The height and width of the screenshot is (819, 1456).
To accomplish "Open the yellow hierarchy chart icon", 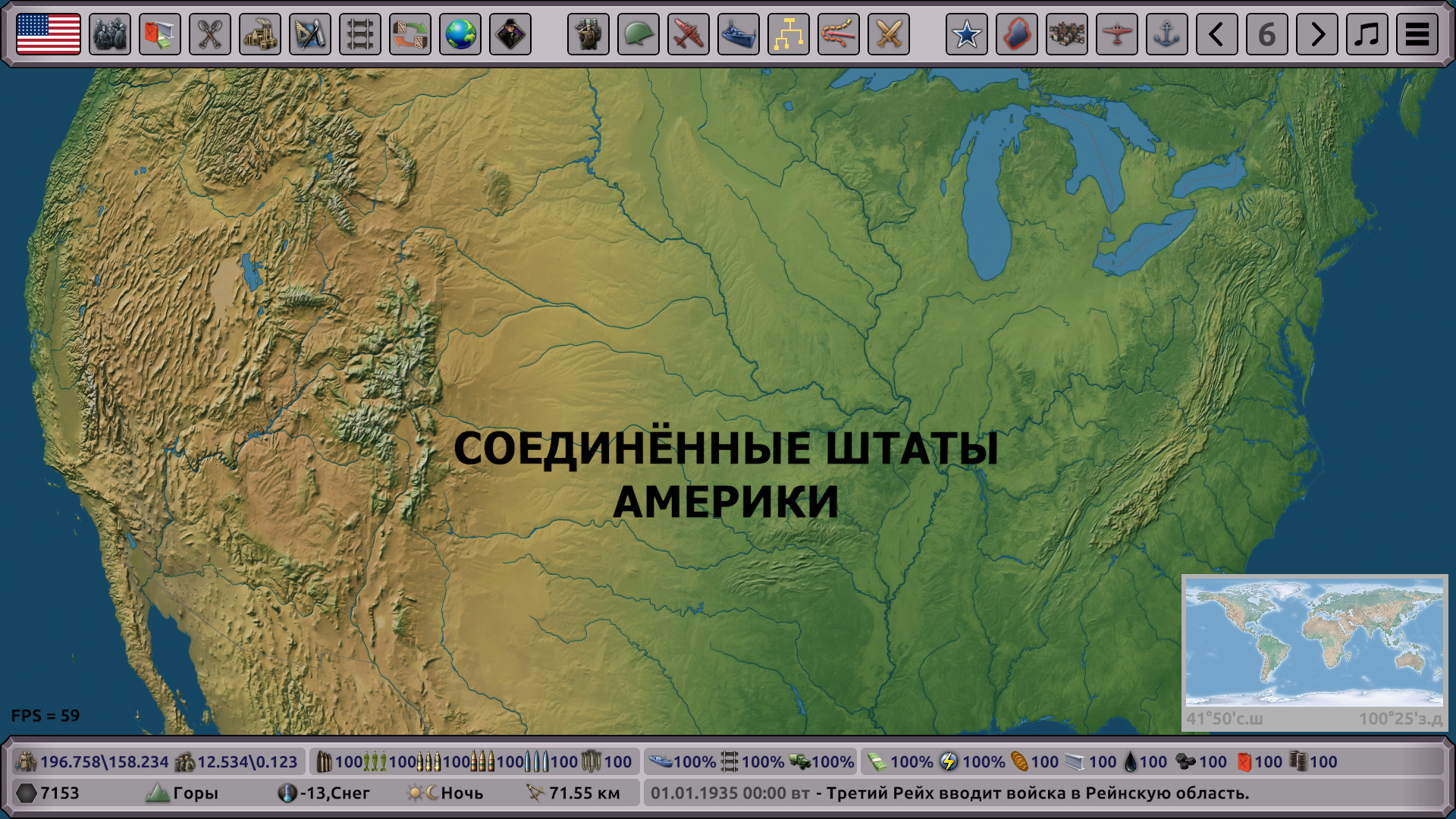I will tap(789, 34).
